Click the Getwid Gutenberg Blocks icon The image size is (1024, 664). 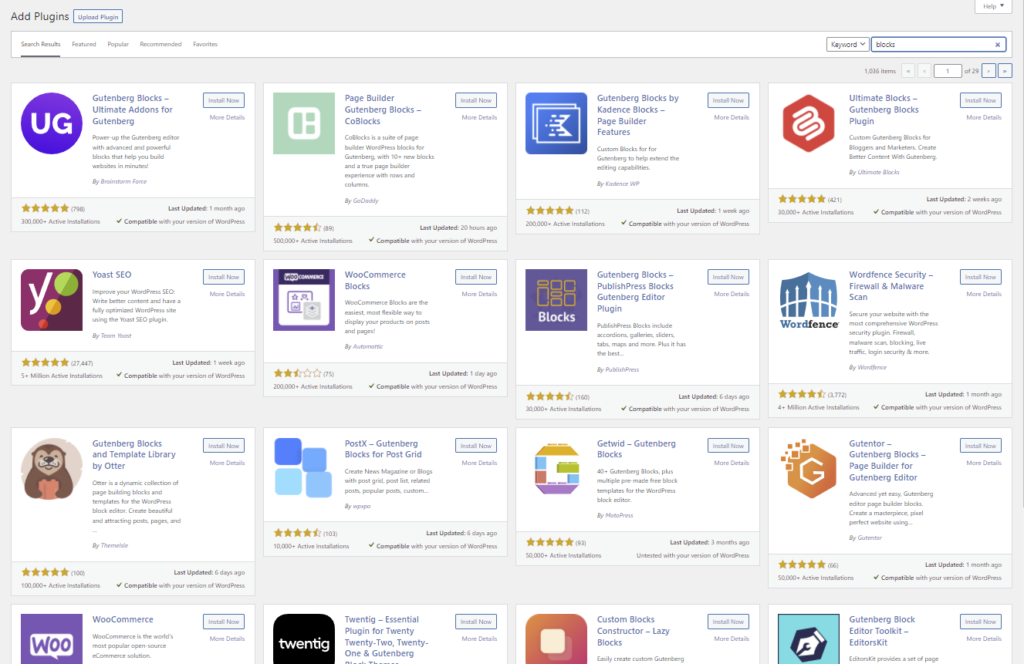click(556, 469)
